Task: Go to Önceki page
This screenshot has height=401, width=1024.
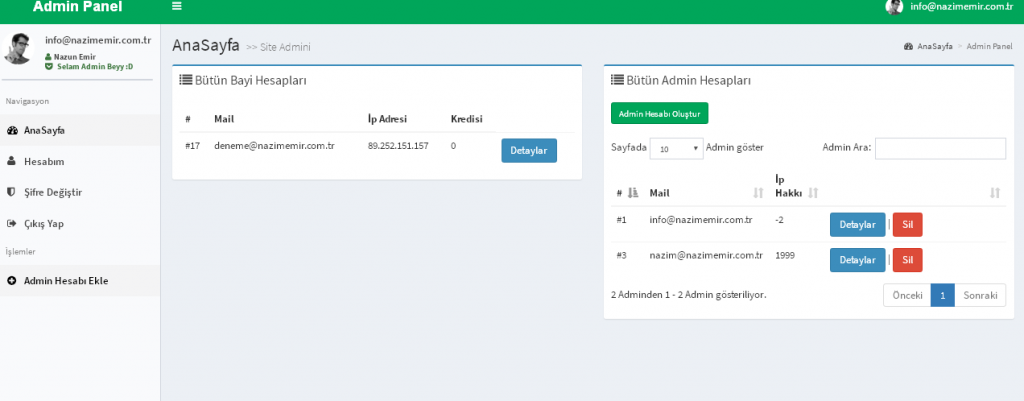Action: [907, 295]
